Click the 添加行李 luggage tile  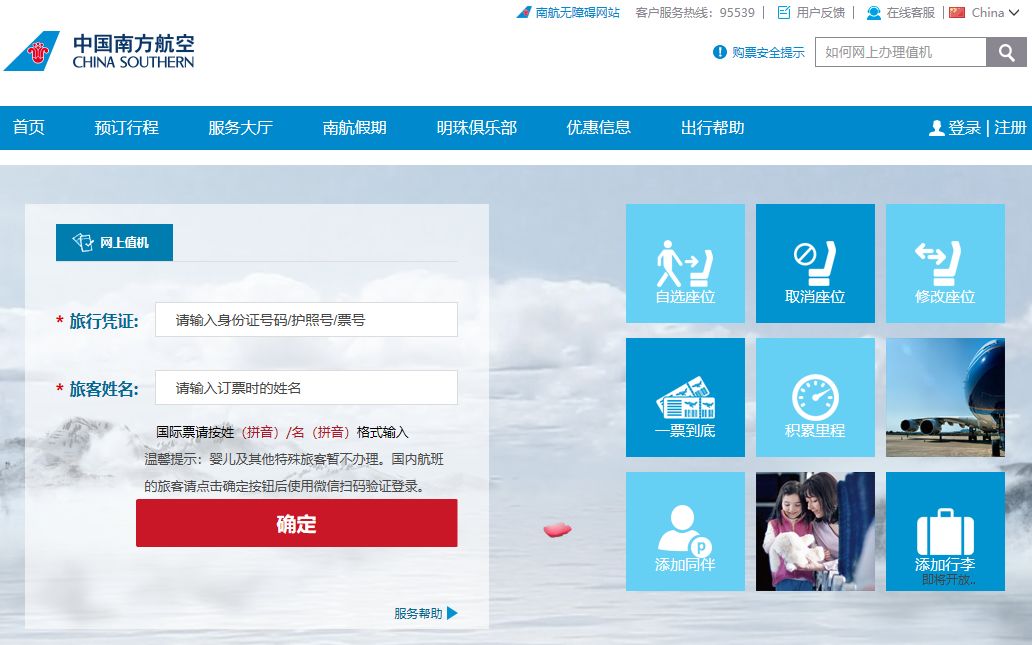tap(945, 531)
